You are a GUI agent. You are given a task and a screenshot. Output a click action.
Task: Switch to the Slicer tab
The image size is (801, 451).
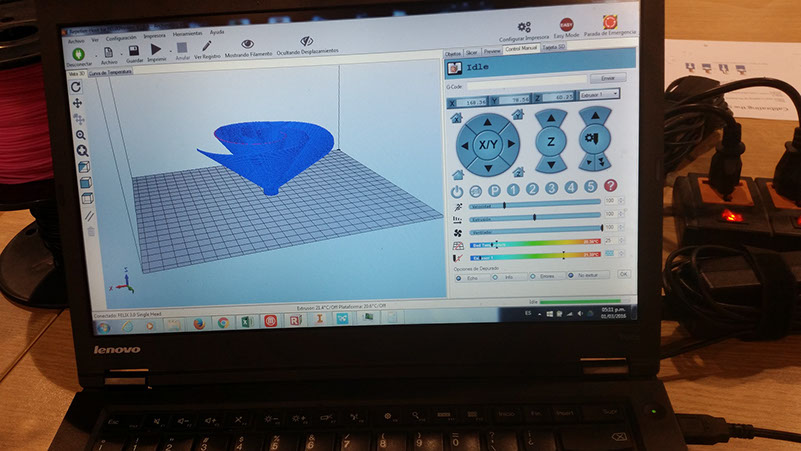click(472, 53)
